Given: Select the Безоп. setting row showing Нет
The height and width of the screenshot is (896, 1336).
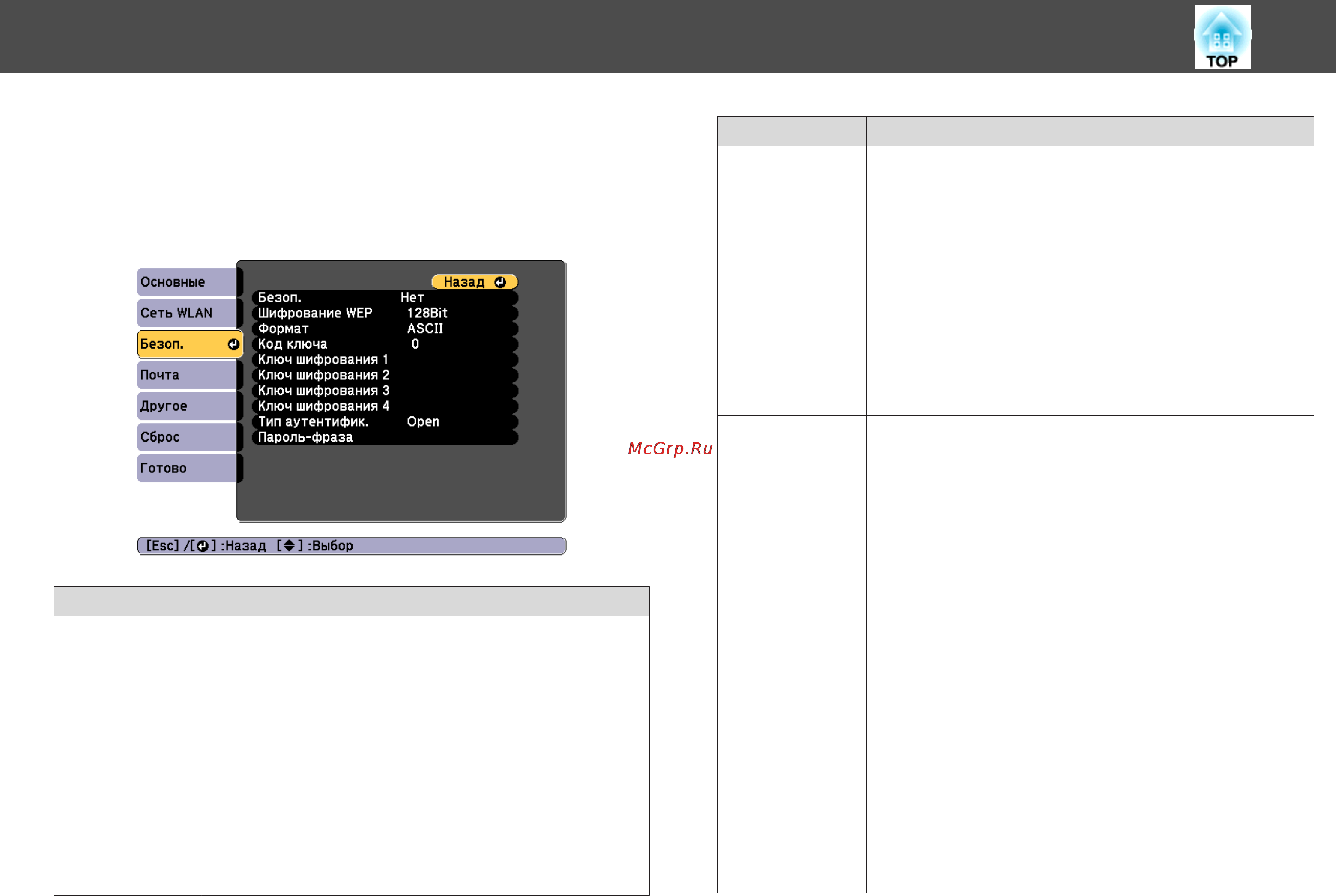Looking at the screenshot, I should (x=385, y=297).
